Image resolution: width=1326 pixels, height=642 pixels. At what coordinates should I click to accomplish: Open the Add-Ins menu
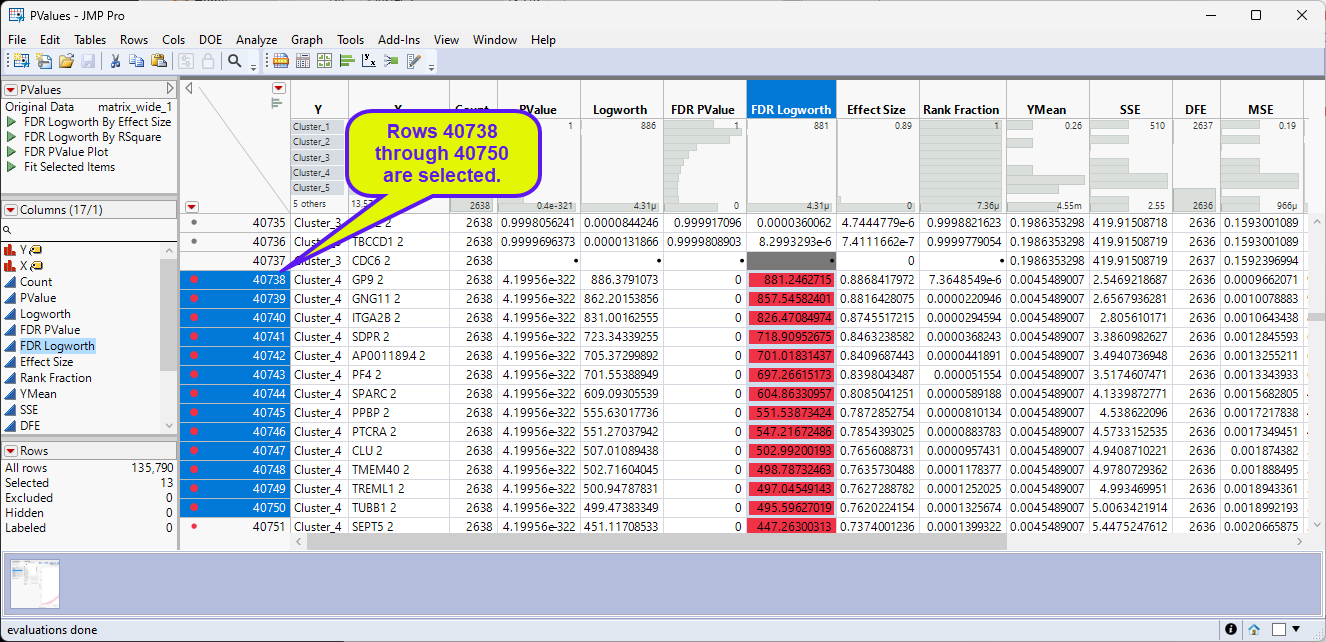pos(399,40)
